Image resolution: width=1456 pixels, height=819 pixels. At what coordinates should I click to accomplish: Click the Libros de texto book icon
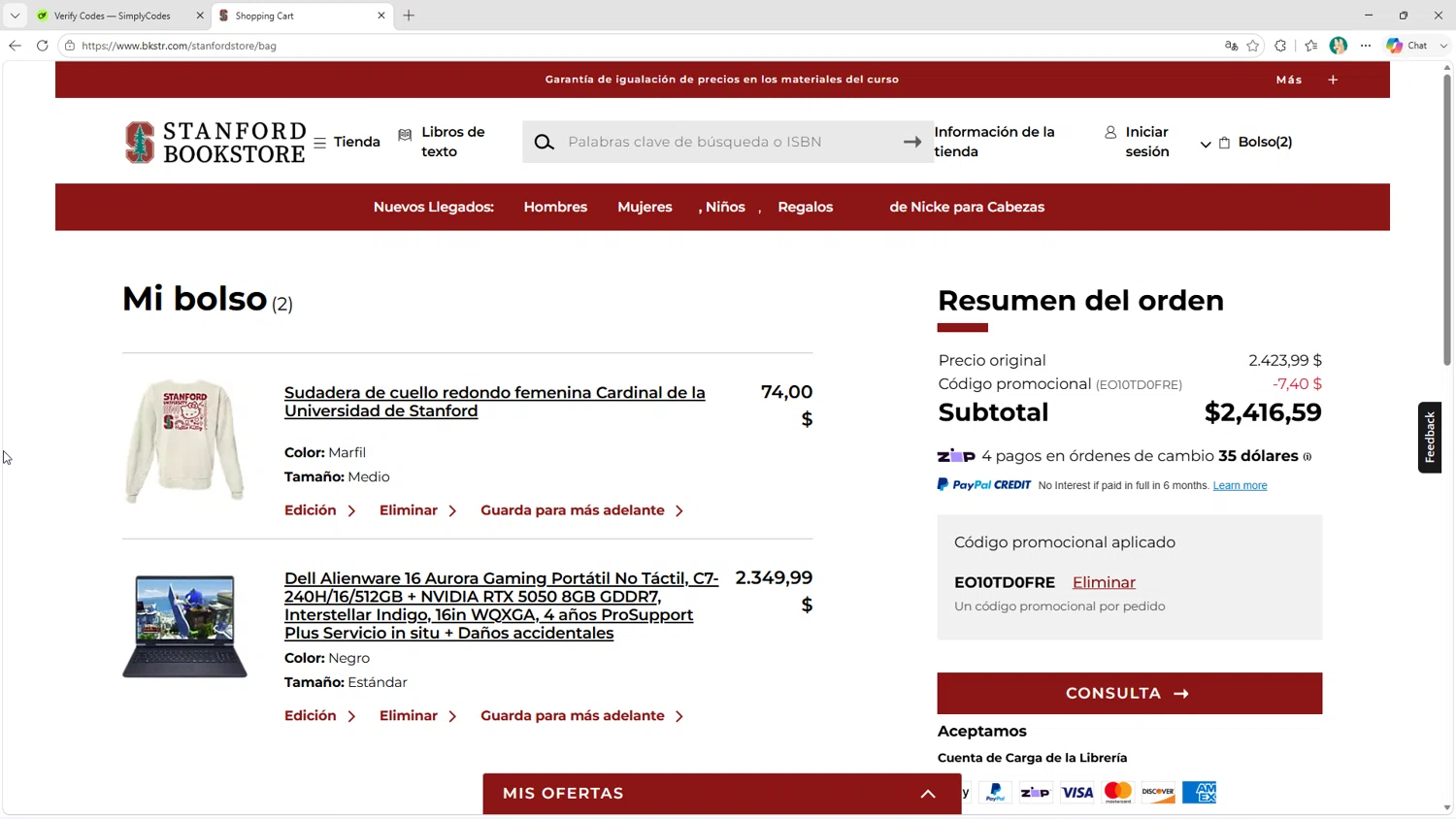[x=405, y=134]
